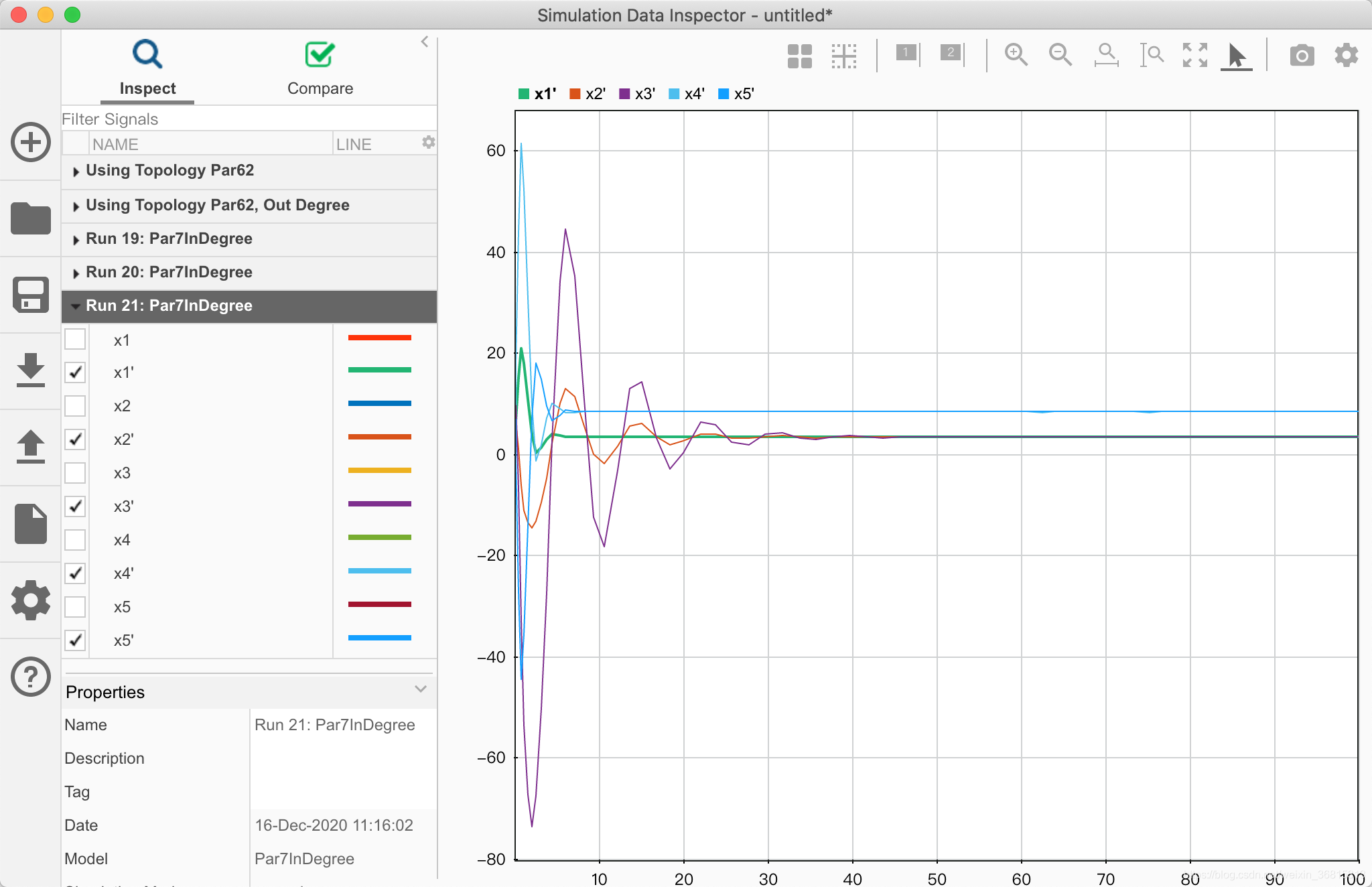Open the help question mark icon
This screenshot has width=1372, height=887.
click(x=31, y=677)
